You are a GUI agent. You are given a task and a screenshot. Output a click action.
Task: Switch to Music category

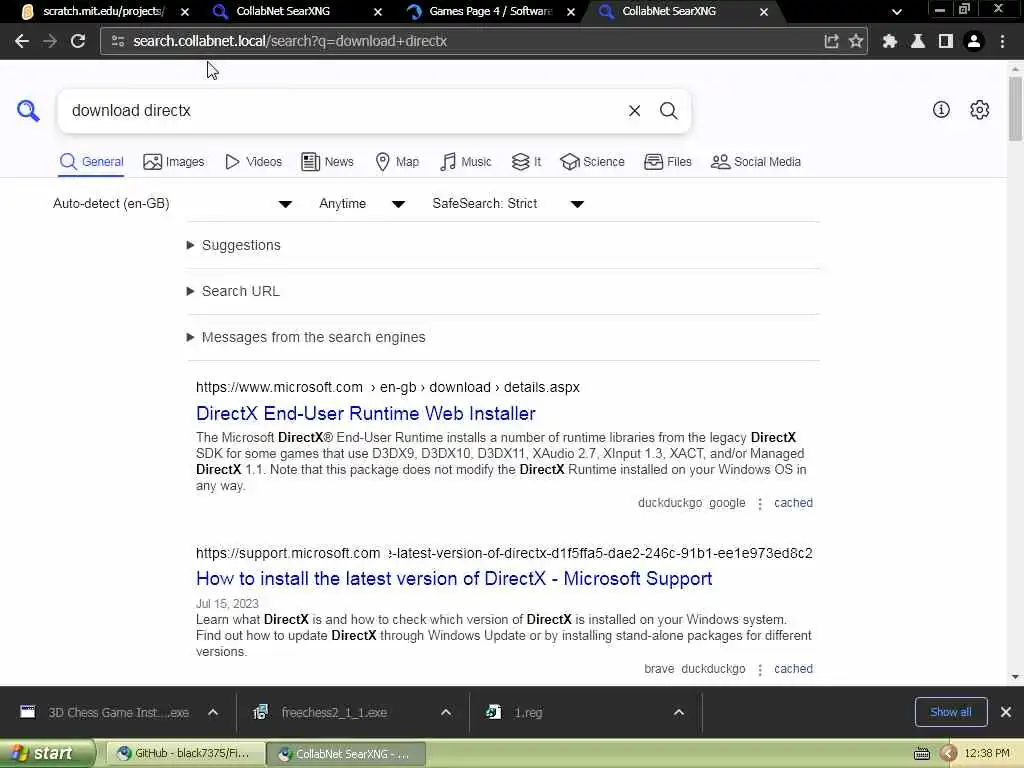pos(466,161)
